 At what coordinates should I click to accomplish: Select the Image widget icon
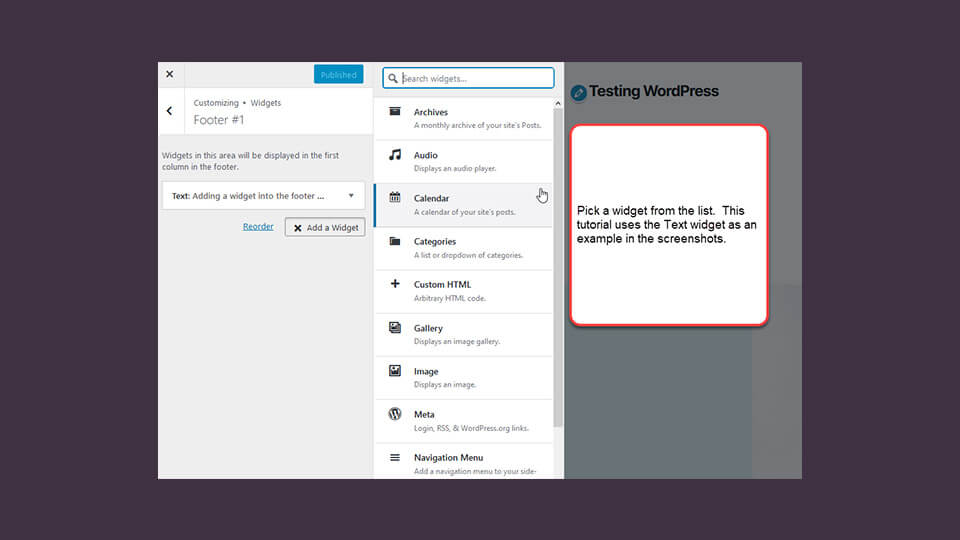coord(395,370)
